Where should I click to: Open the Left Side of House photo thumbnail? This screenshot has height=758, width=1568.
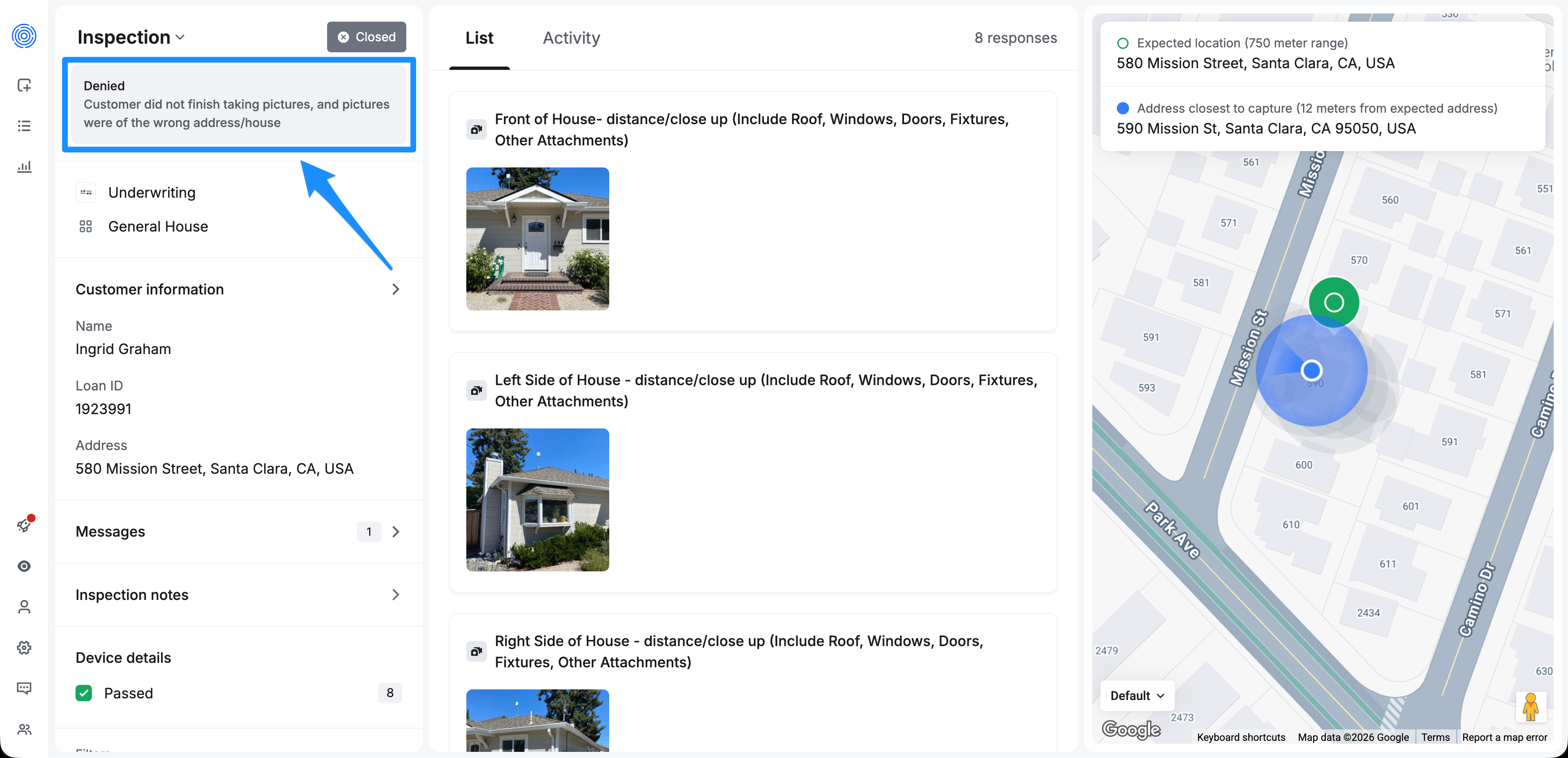click(x=537, y=500)
